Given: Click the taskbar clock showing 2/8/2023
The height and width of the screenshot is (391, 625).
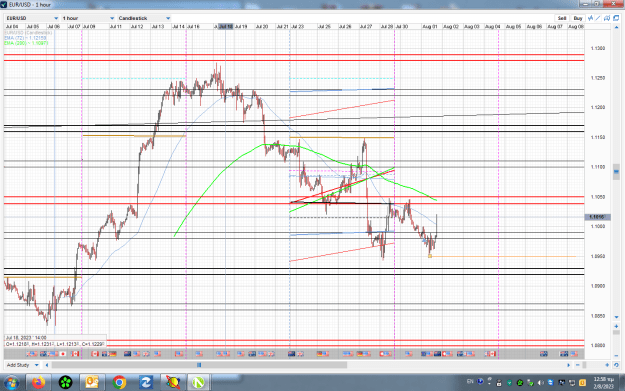Looking at the screenshot, I should point(603,383).
